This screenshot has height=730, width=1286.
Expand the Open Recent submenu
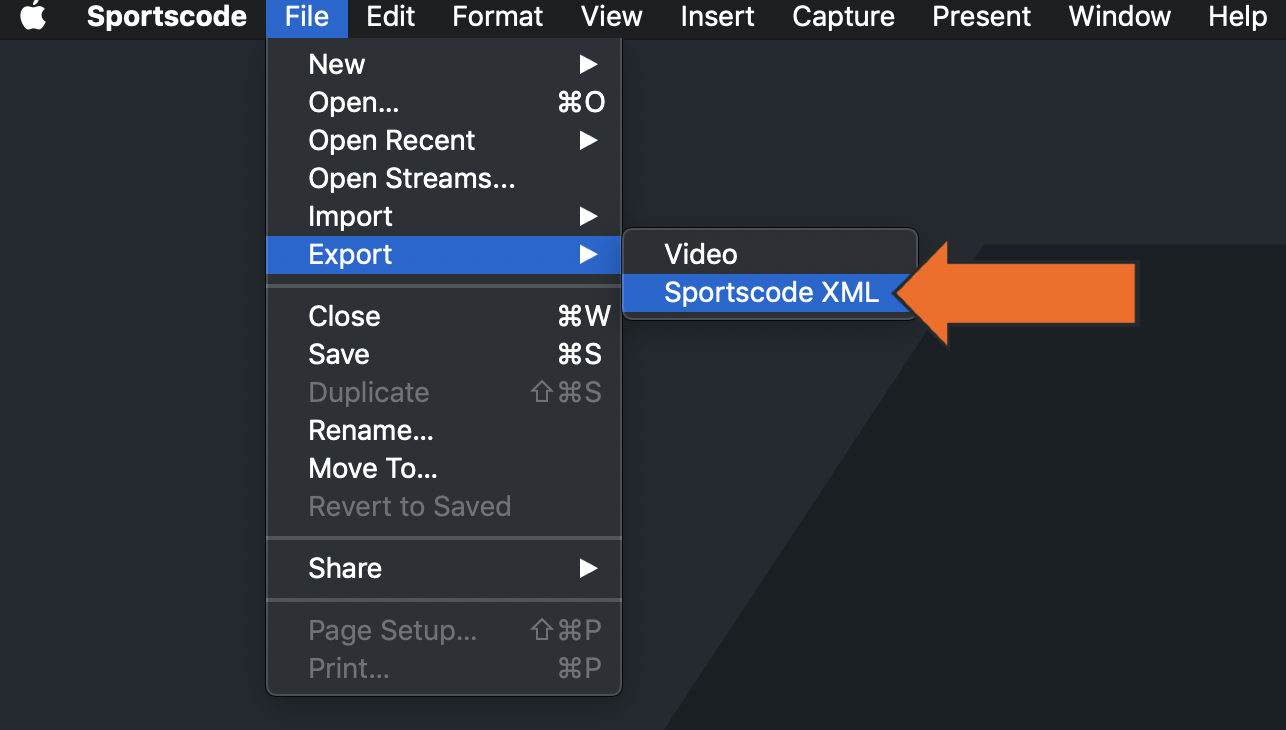point(390,140)
